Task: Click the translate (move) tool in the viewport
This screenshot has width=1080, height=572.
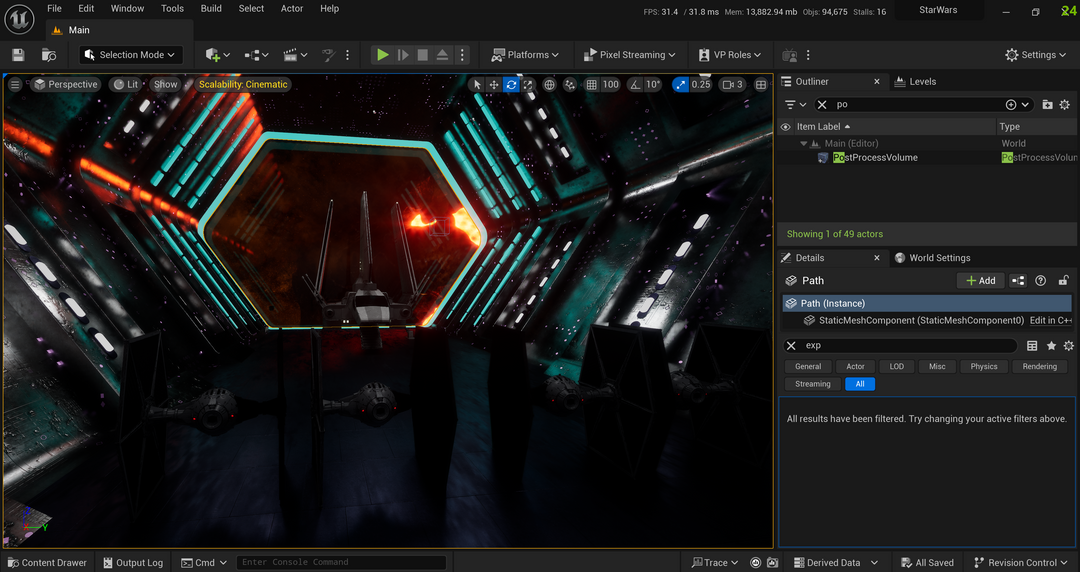Action: point(494,85)
